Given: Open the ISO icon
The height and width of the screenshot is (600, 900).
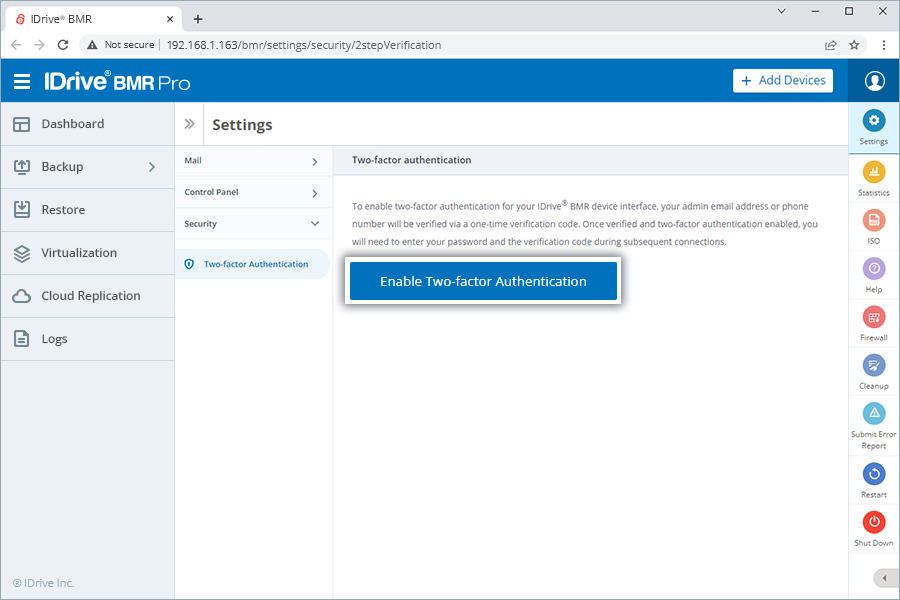Looking at the screenshot, I should [x=874, y=220].
